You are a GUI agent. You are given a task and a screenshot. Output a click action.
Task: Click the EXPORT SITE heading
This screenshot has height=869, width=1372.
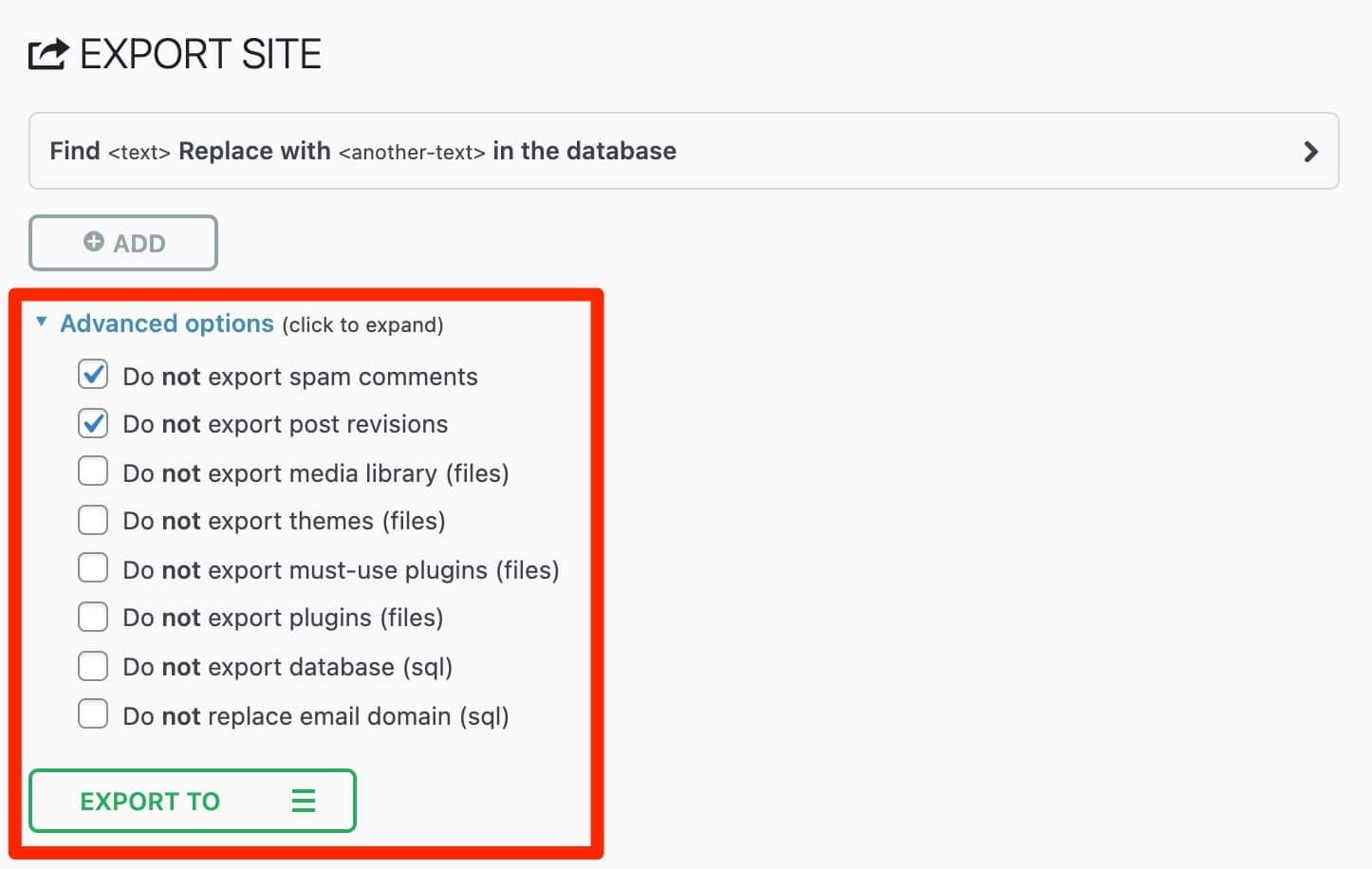(200, 54)
